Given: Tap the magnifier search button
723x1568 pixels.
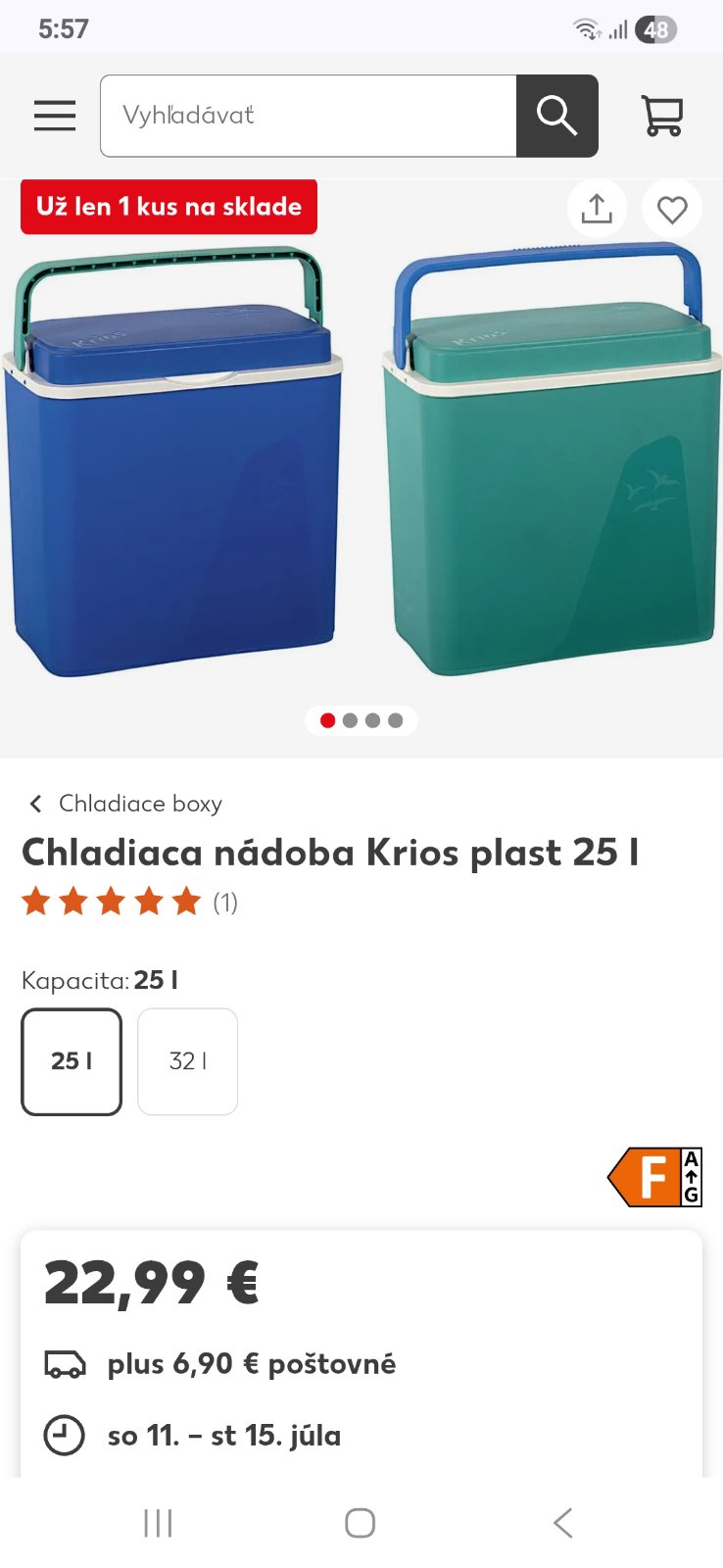Looking at the screenshot, I should [556, 116].
